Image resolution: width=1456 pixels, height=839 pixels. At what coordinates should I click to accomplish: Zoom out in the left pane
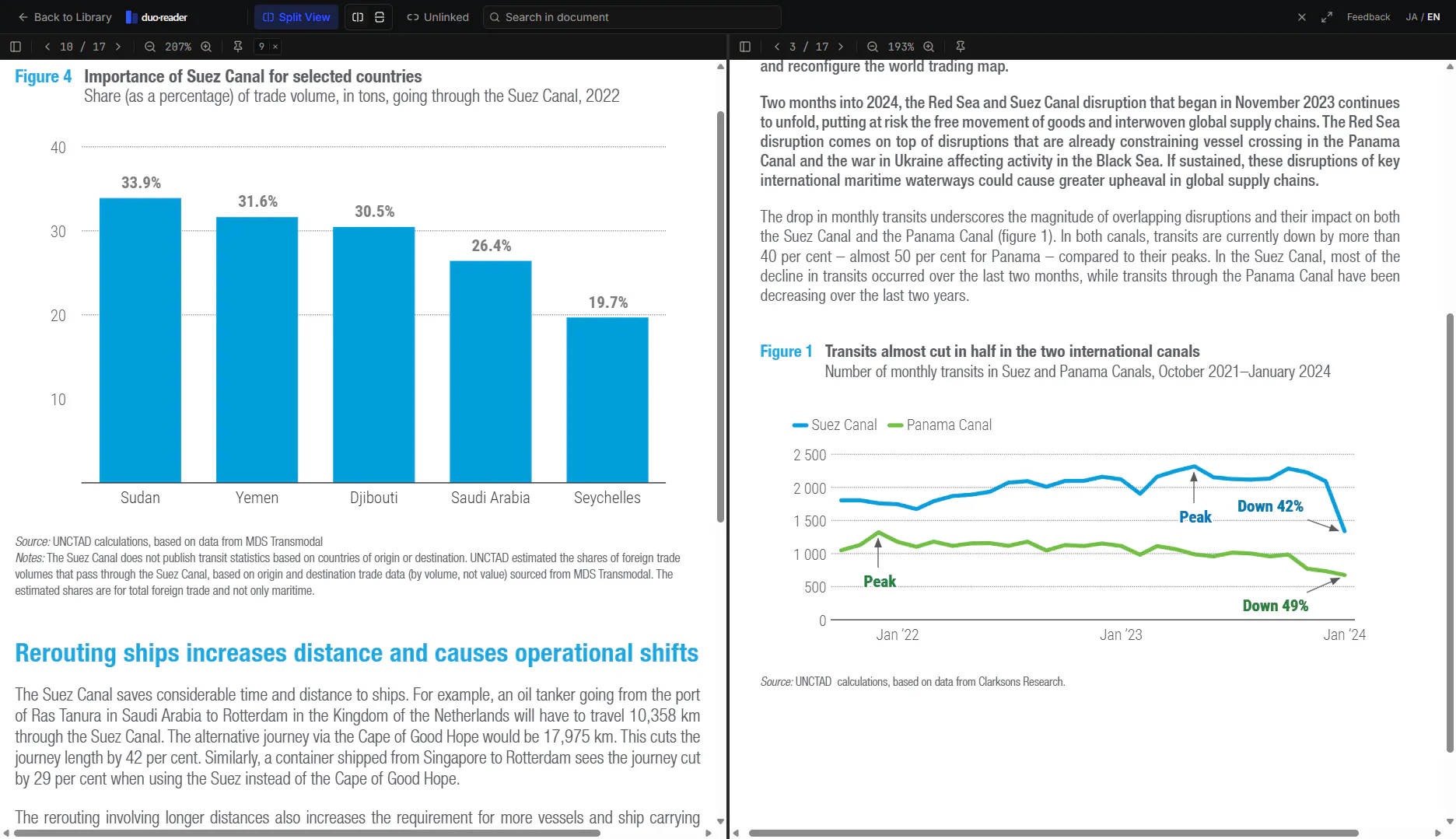pyautogui.click(x=150, y=47)
